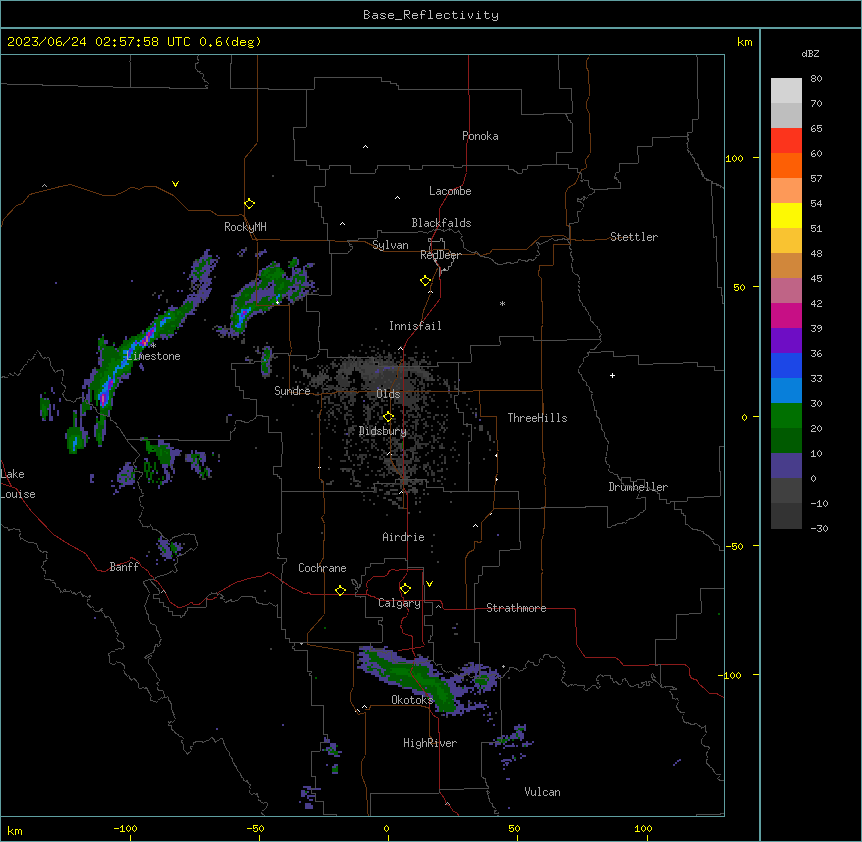Click the Drumheller city label
862x842 pixels.
(638, 487)
